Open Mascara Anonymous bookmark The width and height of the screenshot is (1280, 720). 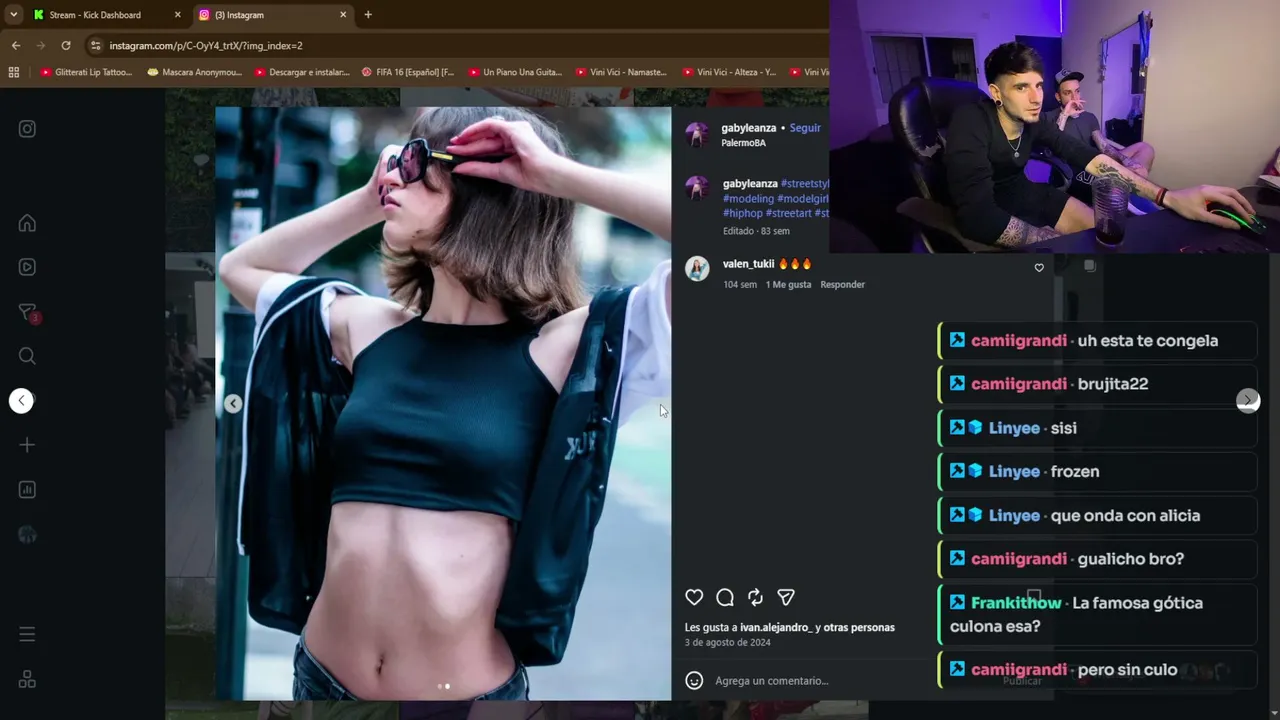coord(194,72)
